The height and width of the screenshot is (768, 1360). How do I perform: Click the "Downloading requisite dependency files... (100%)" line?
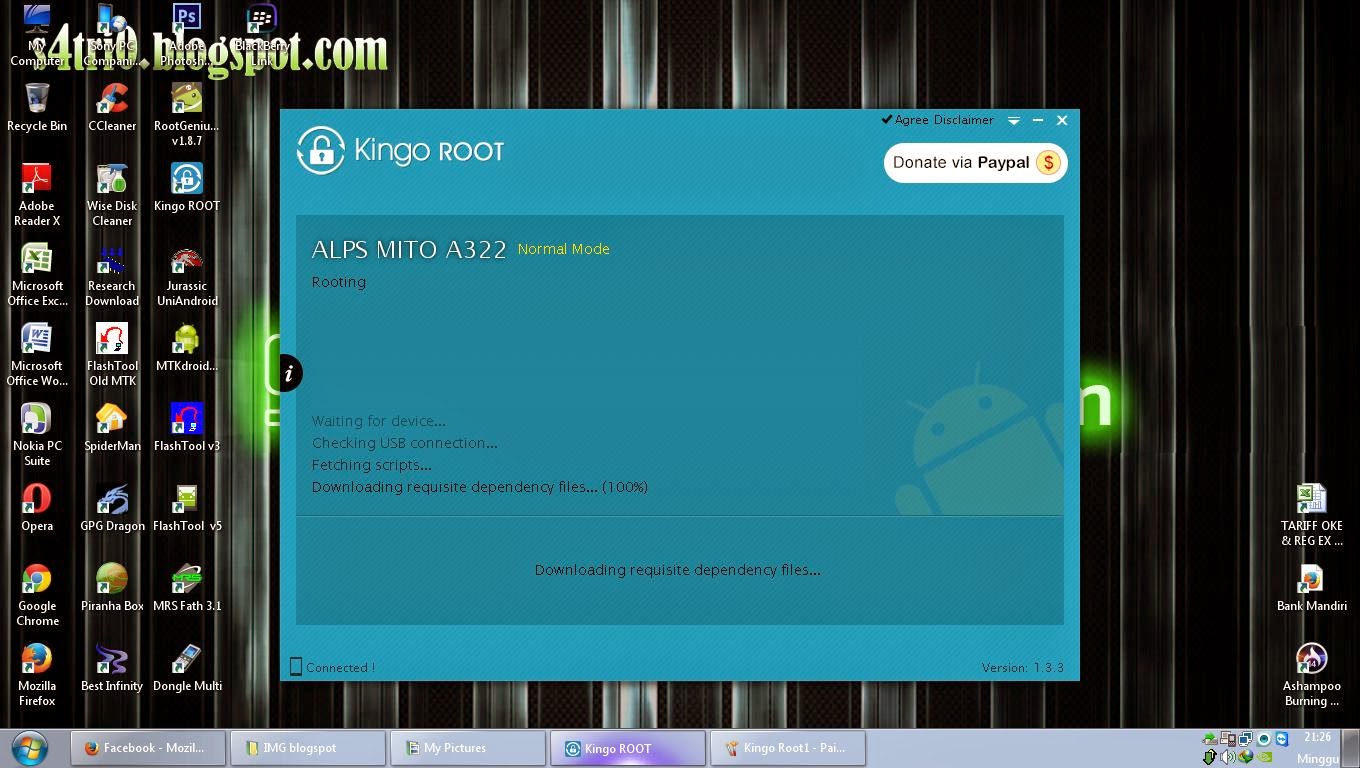pos(479,487)
